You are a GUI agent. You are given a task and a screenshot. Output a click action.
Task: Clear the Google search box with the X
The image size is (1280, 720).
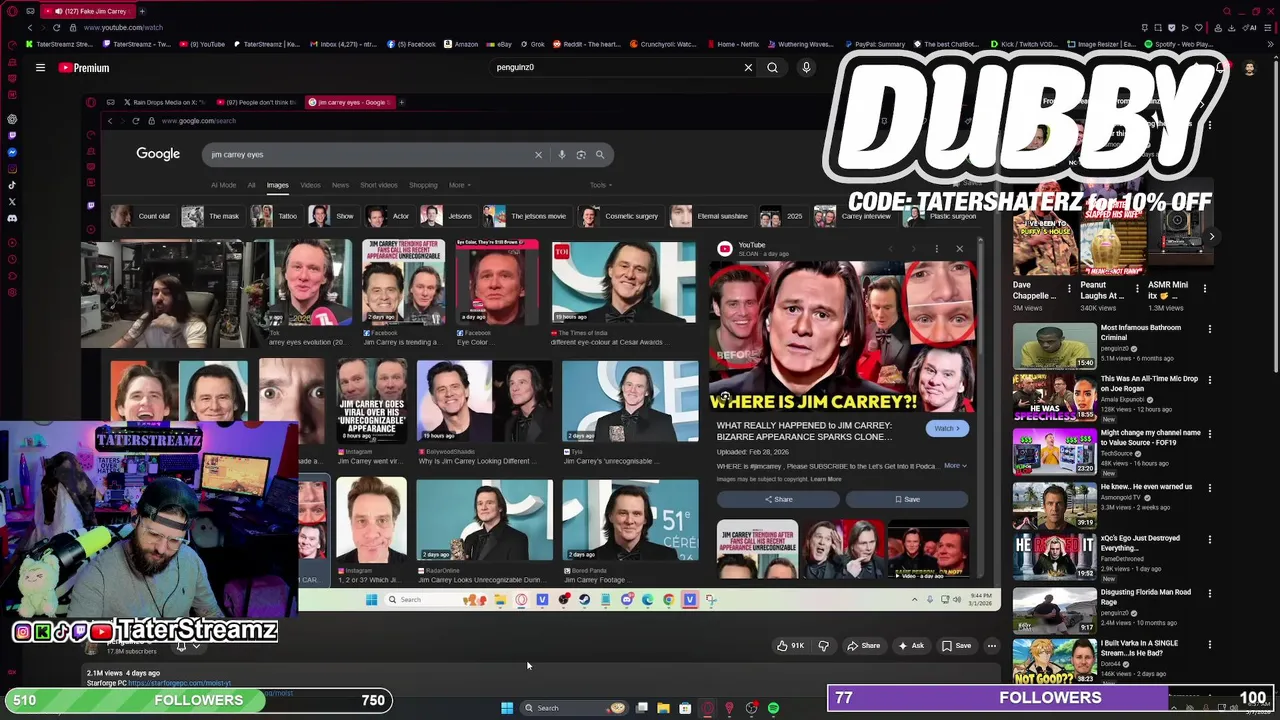(538, 155)
